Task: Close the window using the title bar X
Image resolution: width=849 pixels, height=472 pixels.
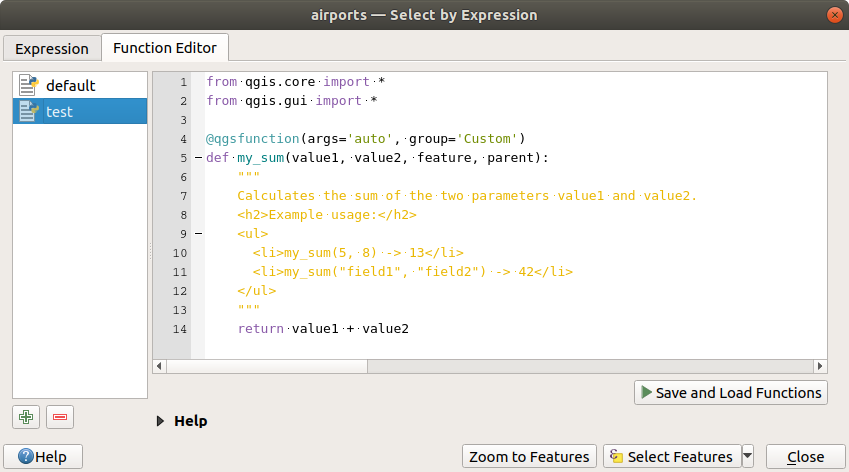Action: 832,15
